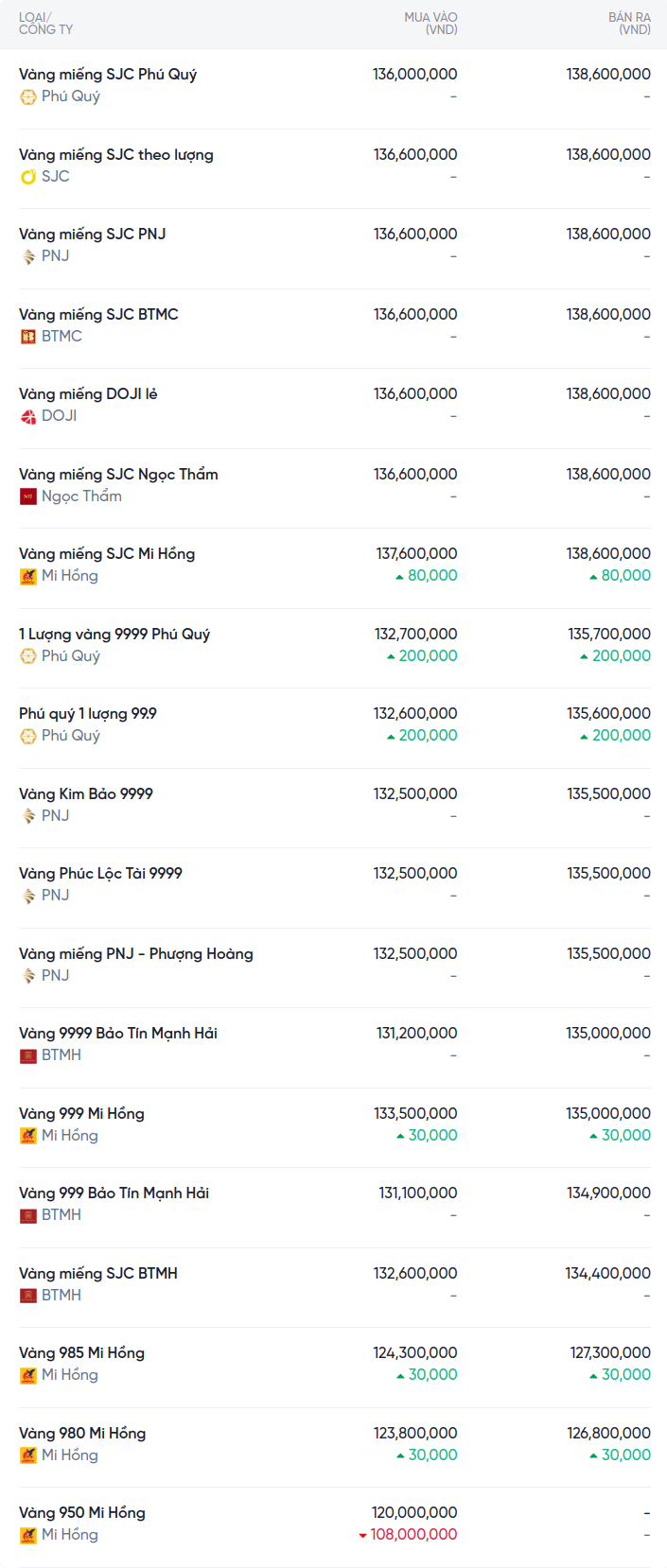Select 1 Lượng vàng 9999 Phú Quý

114,635
